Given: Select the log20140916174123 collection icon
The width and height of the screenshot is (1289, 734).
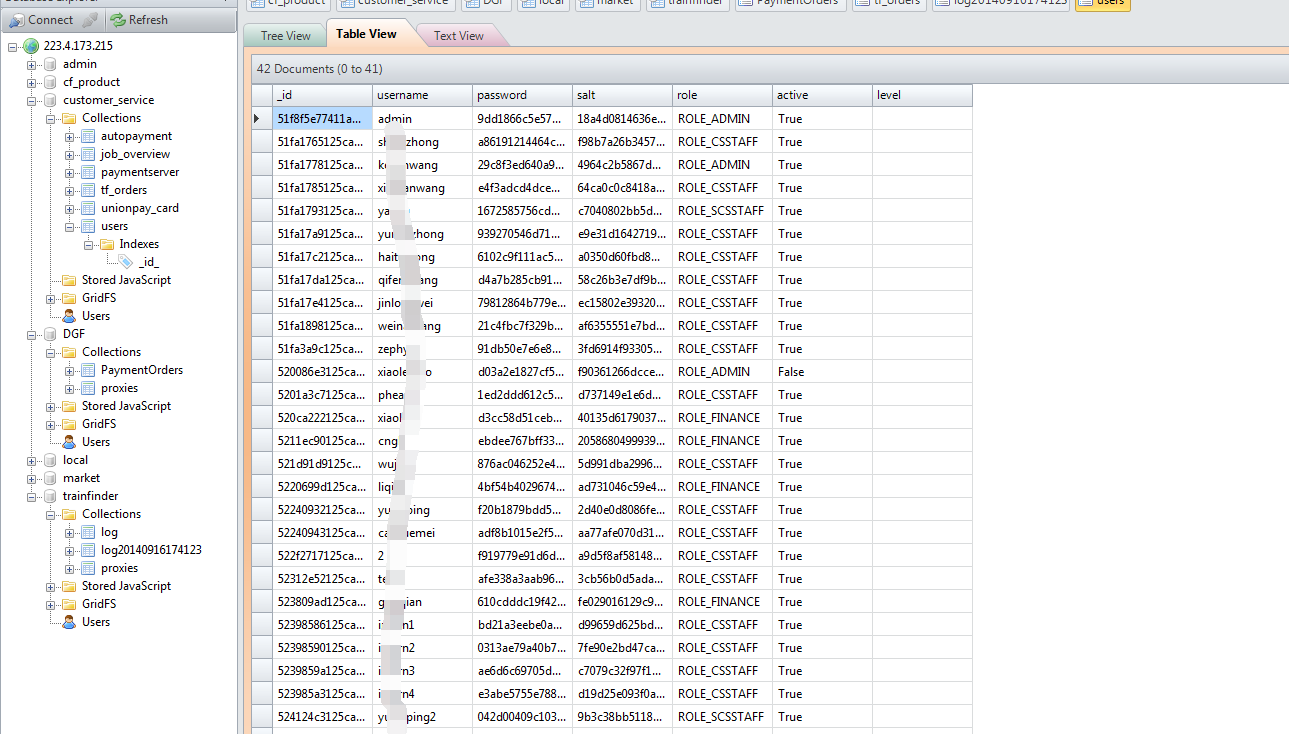Looking at the screenshot, I should (88, 550).
